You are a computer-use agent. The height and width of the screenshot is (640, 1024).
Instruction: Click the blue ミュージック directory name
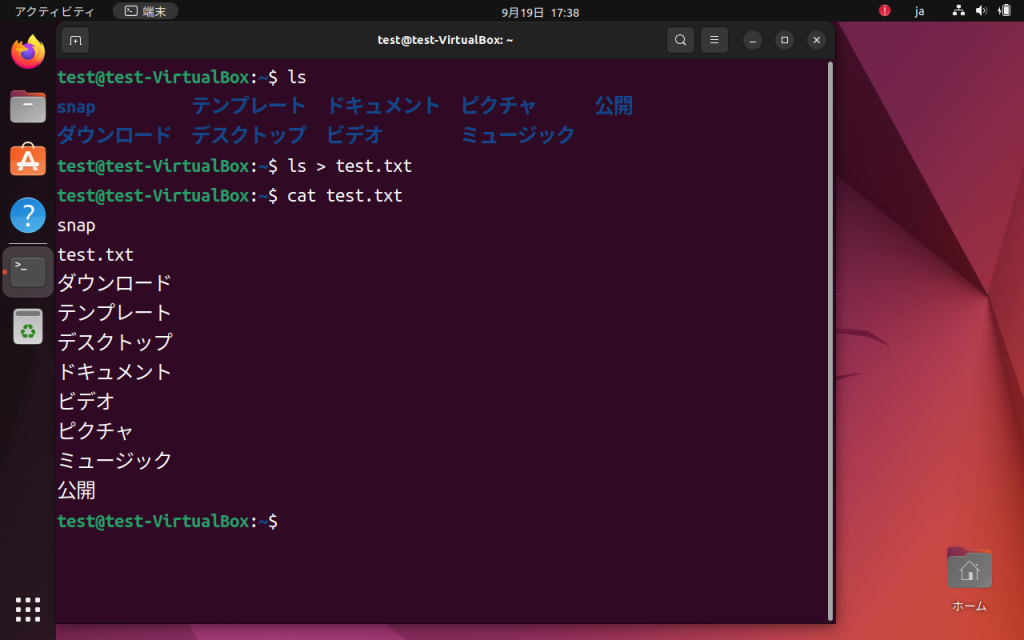tap(518, 135)
